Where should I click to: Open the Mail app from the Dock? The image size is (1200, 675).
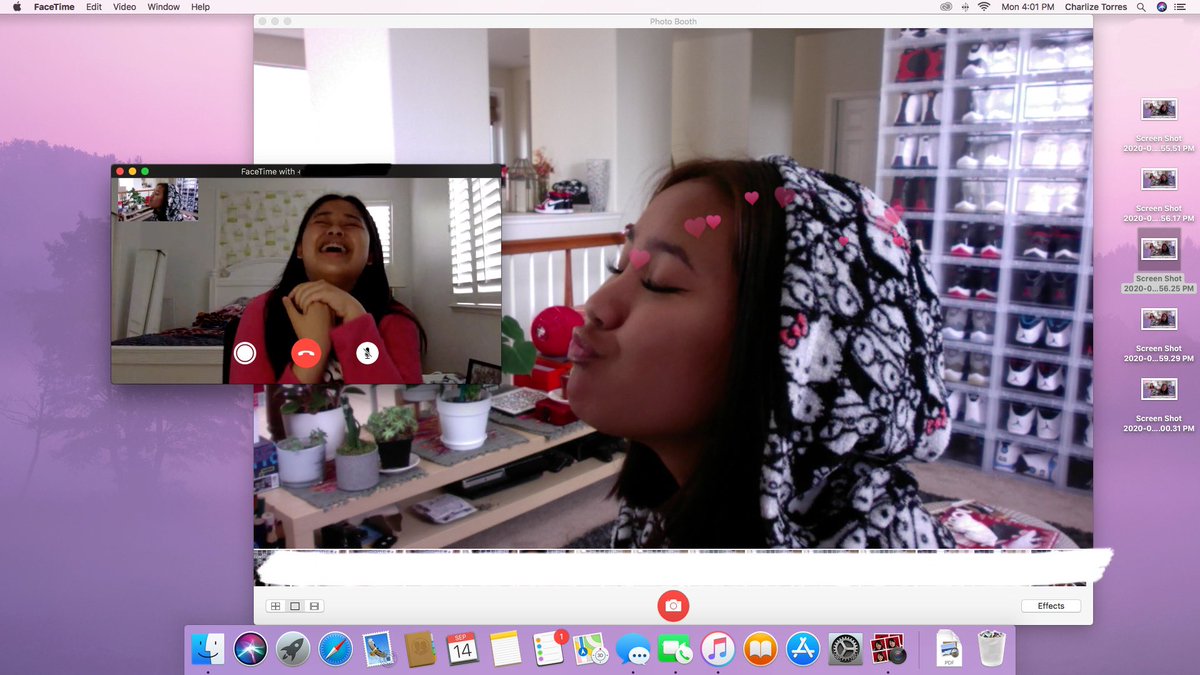pos(377,649)
